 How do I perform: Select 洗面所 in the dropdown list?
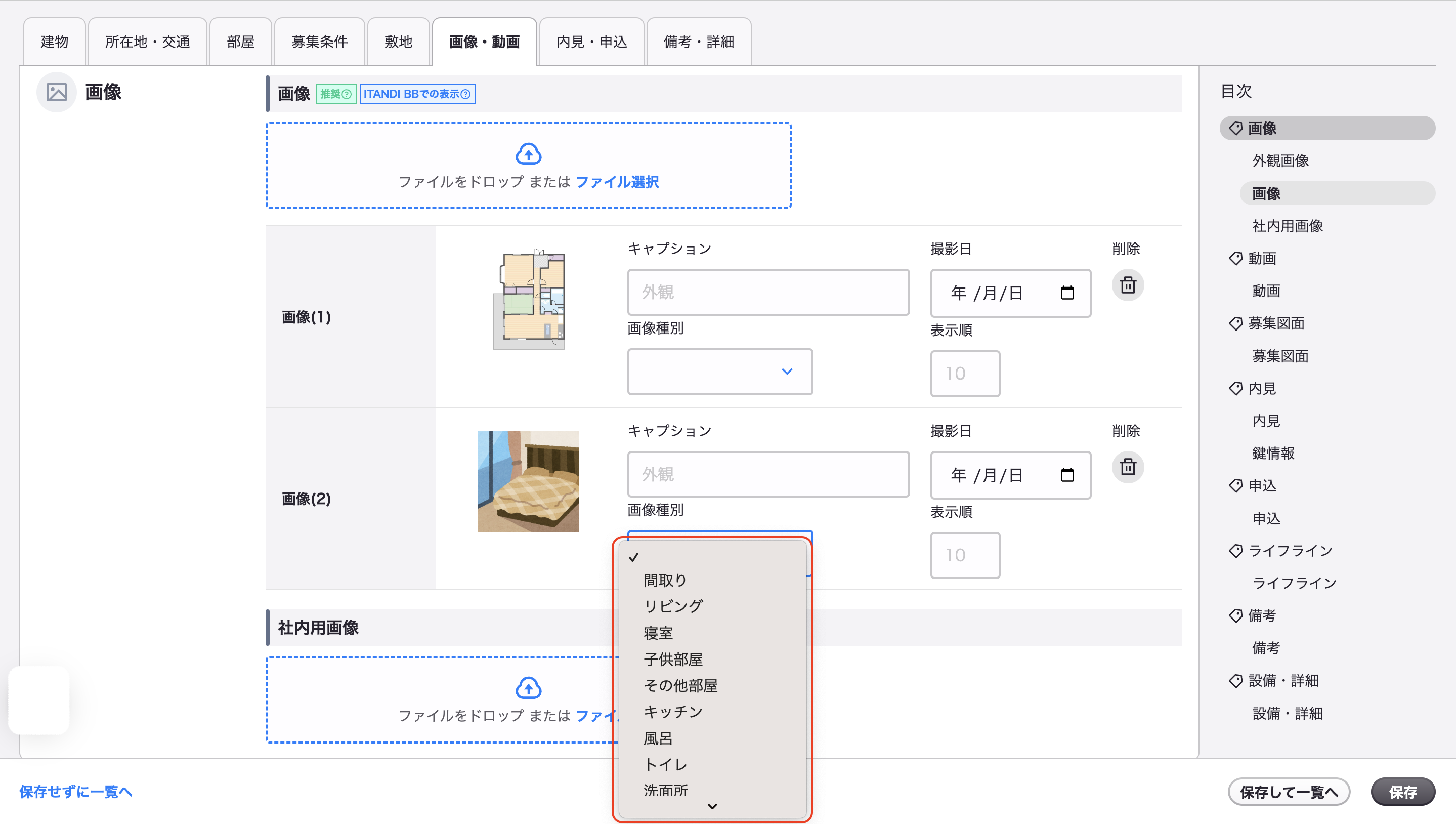coord(712,790)
